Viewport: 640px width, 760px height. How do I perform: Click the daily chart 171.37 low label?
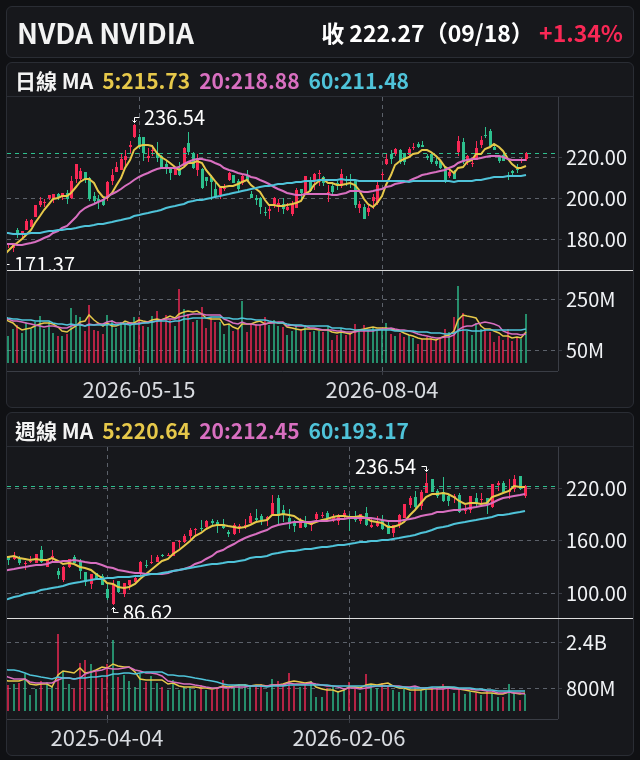pos(45,264)
